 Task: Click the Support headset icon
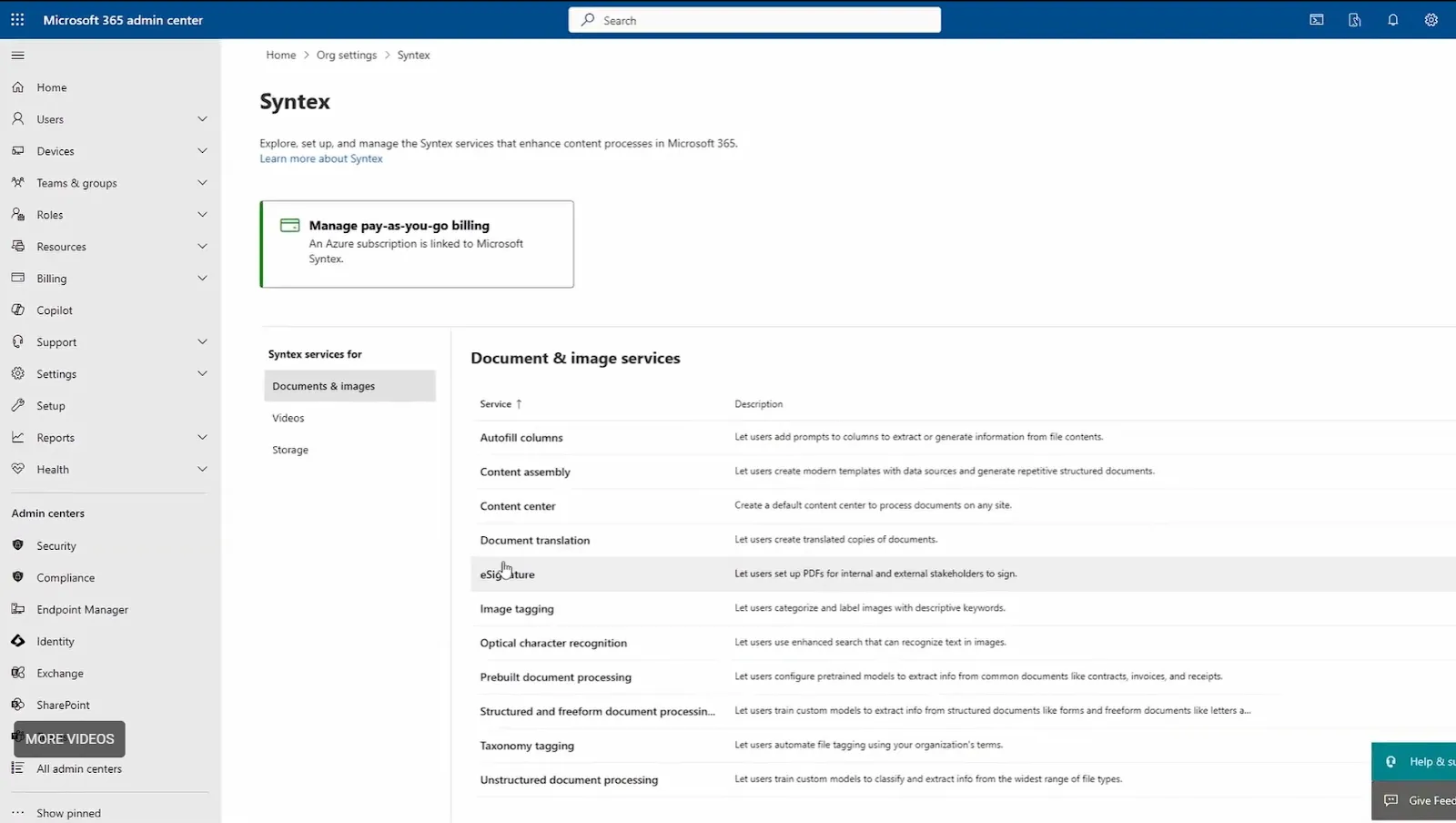[17, 342]
